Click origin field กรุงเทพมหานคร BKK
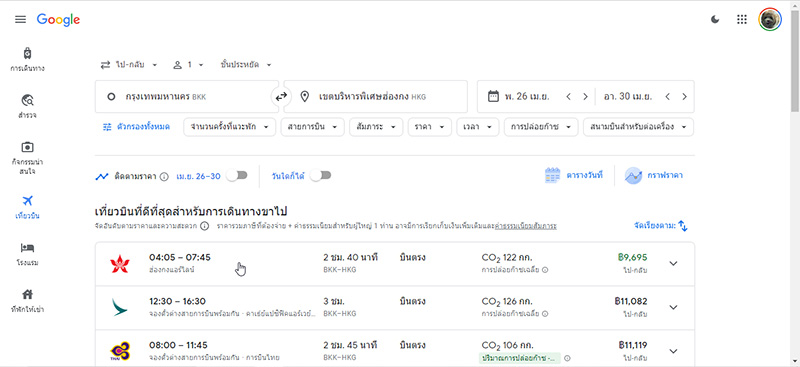Image resolution: width=800 pixels, height=367 pixels. click(x=187, y=96)
